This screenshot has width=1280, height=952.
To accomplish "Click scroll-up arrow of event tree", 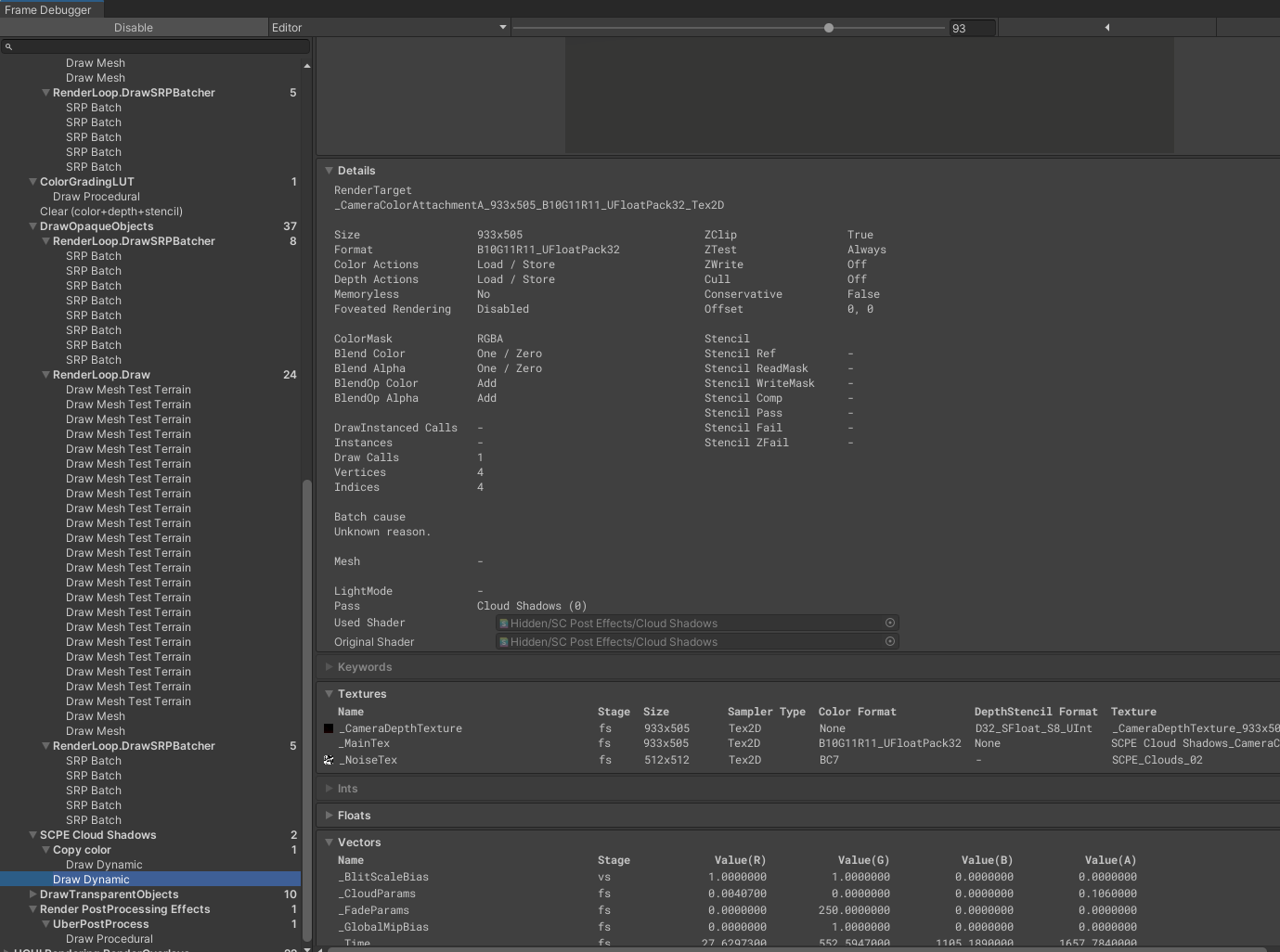I will (307, 66).
